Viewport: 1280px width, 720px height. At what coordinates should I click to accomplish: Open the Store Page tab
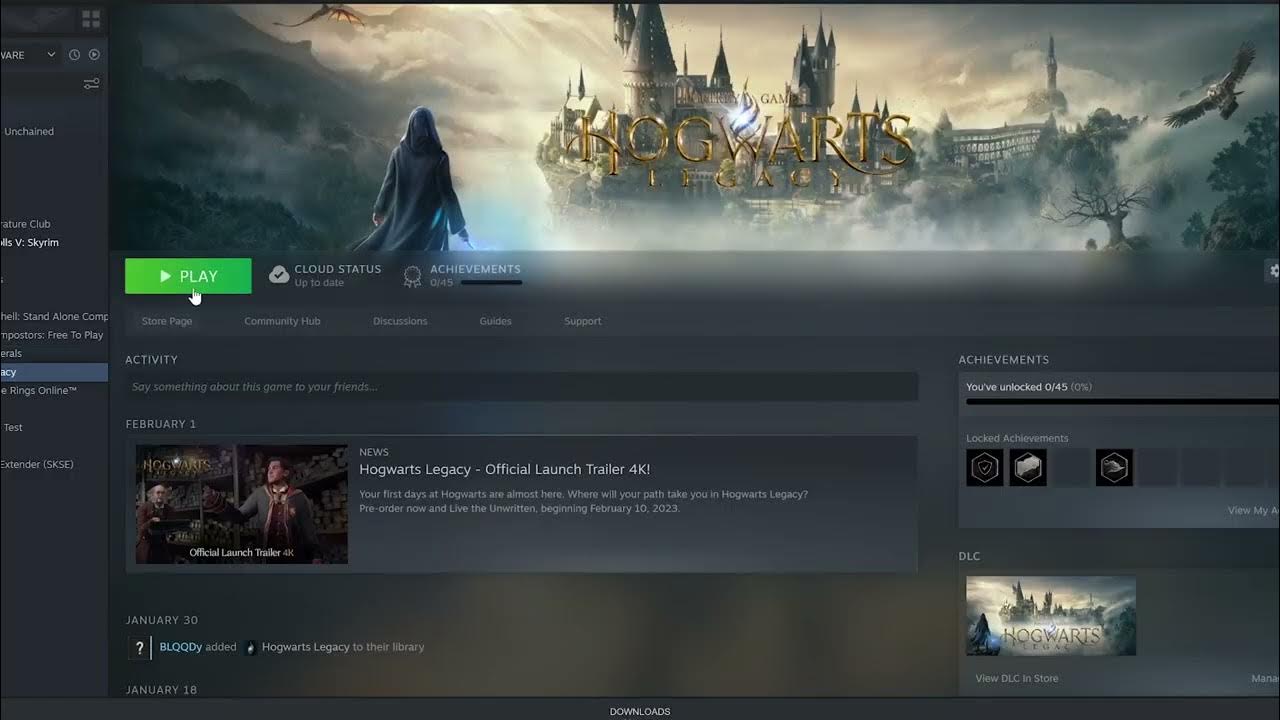[x=167, y=321]
